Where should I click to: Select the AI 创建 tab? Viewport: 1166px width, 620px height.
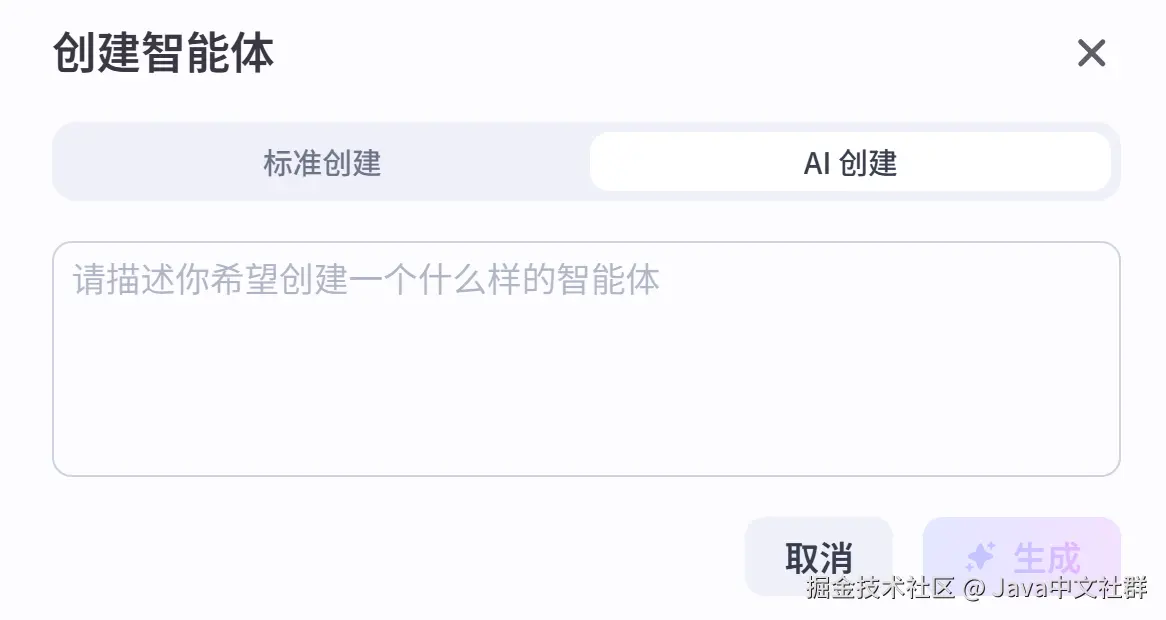click(x=850, y=162)
